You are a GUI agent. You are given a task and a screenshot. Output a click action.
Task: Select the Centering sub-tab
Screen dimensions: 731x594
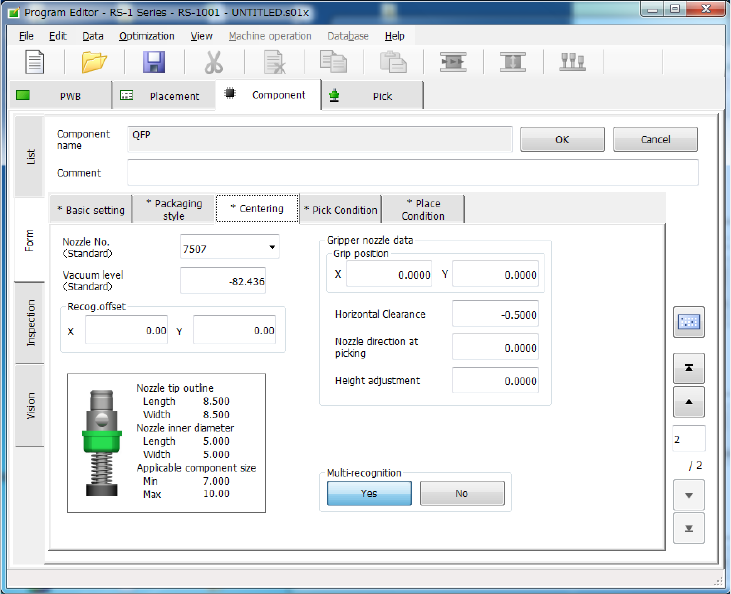(257, 208)
